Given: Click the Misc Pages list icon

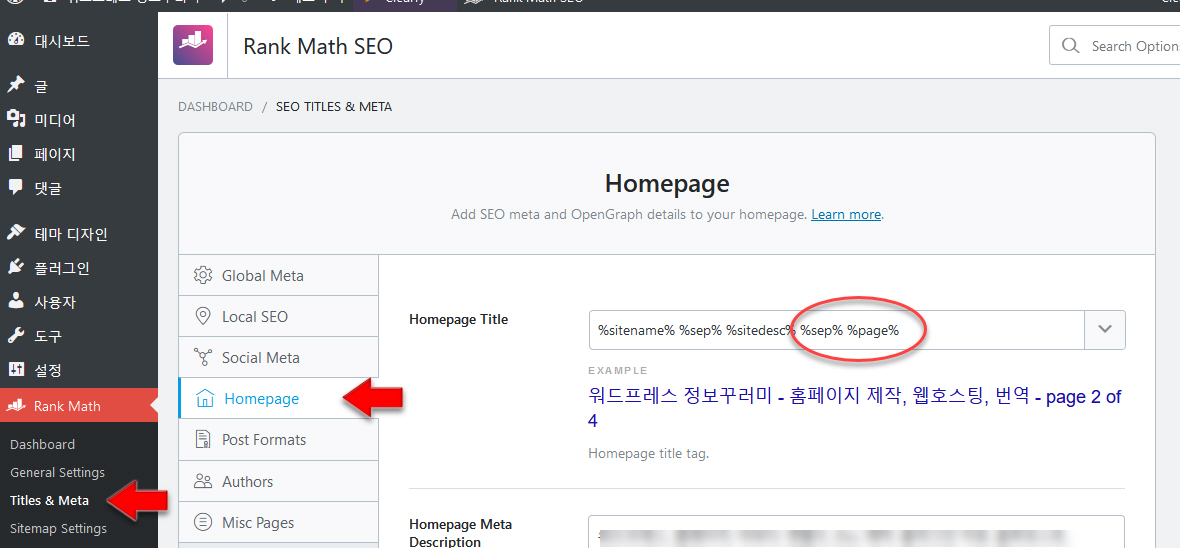Looking at the screenshot, I should tap(202, 522).
